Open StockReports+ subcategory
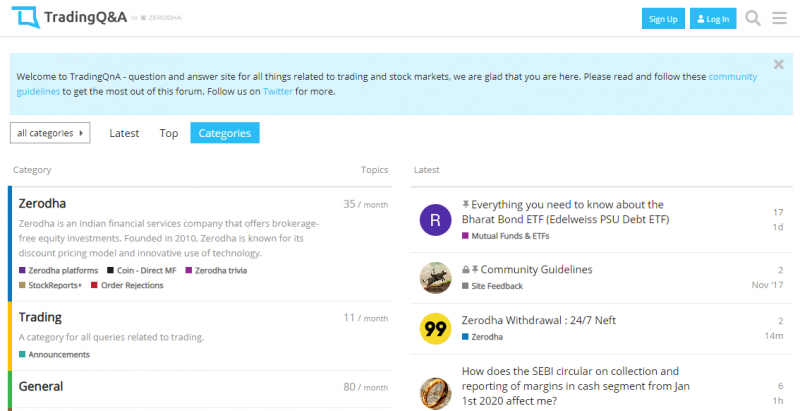The width and height of the screenshot is (800, 411). point(51,285)
